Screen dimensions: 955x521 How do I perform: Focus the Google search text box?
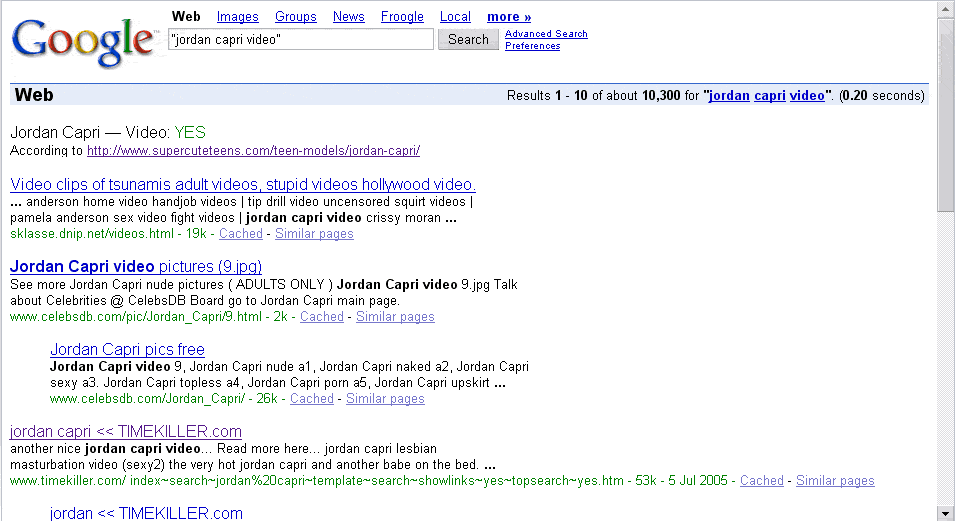pyautogui.click(x=301, y=40)
